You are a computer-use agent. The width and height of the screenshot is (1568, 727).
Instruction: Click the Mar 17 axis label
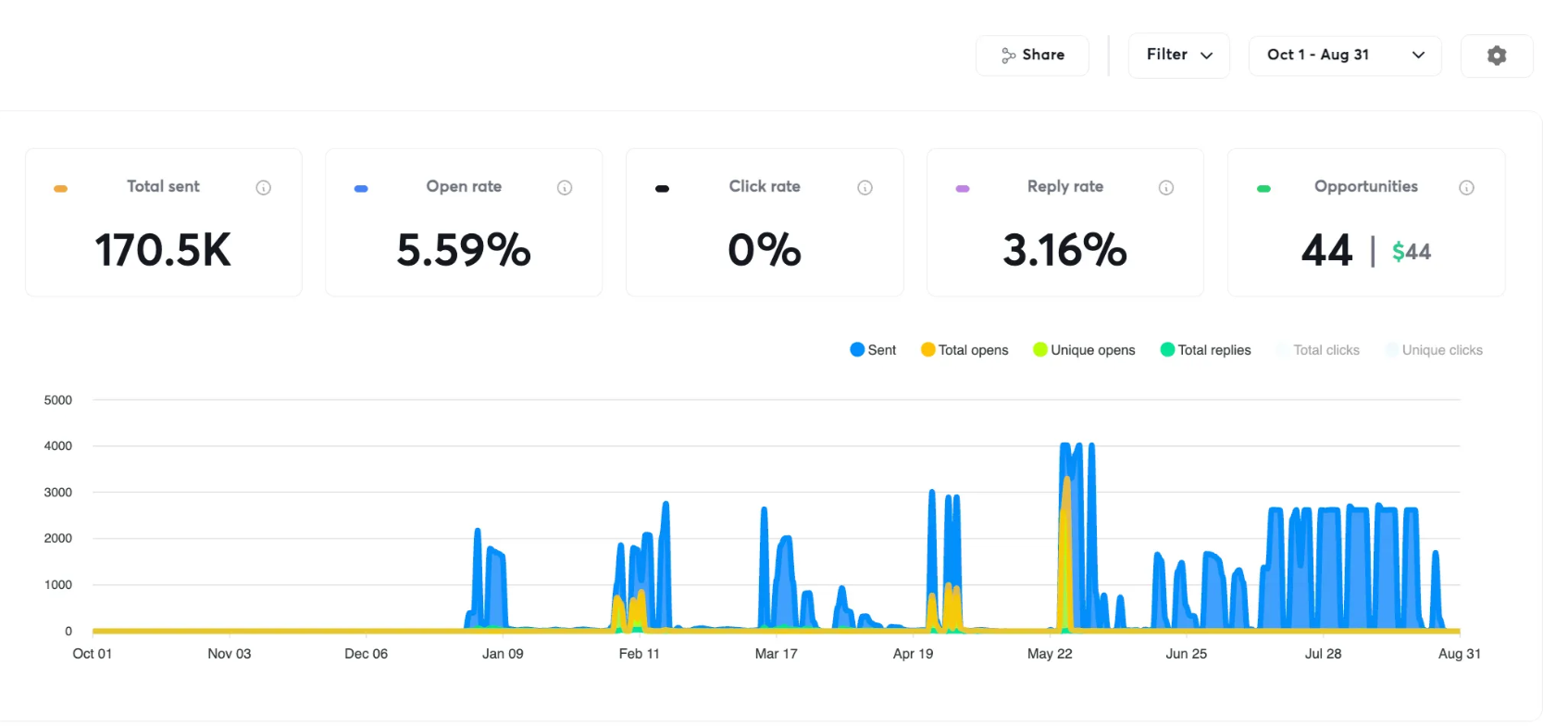(x=777, y=654)
